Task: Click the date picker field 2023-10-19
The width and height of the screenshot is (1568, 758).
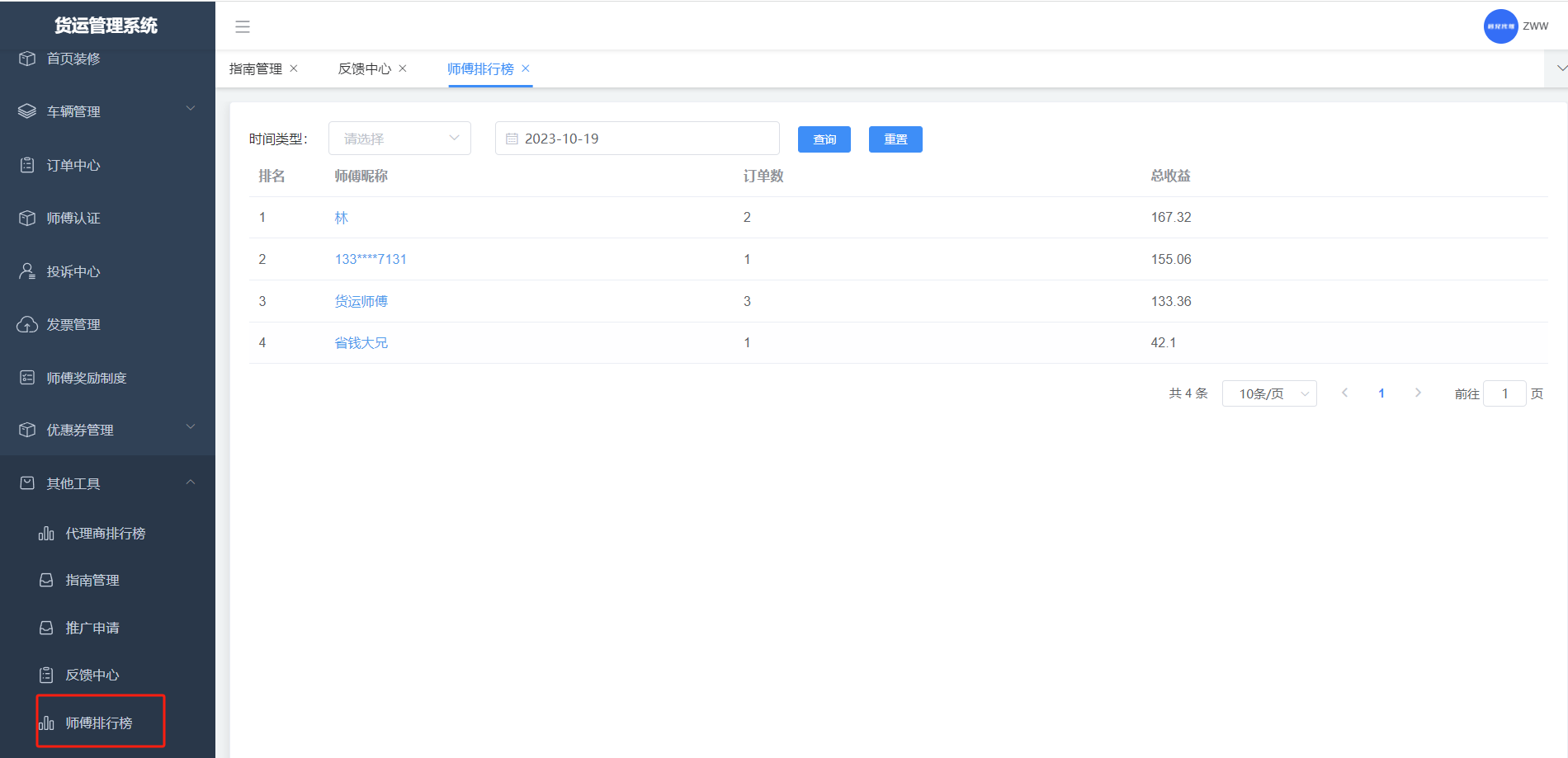Action: (636, 139)
